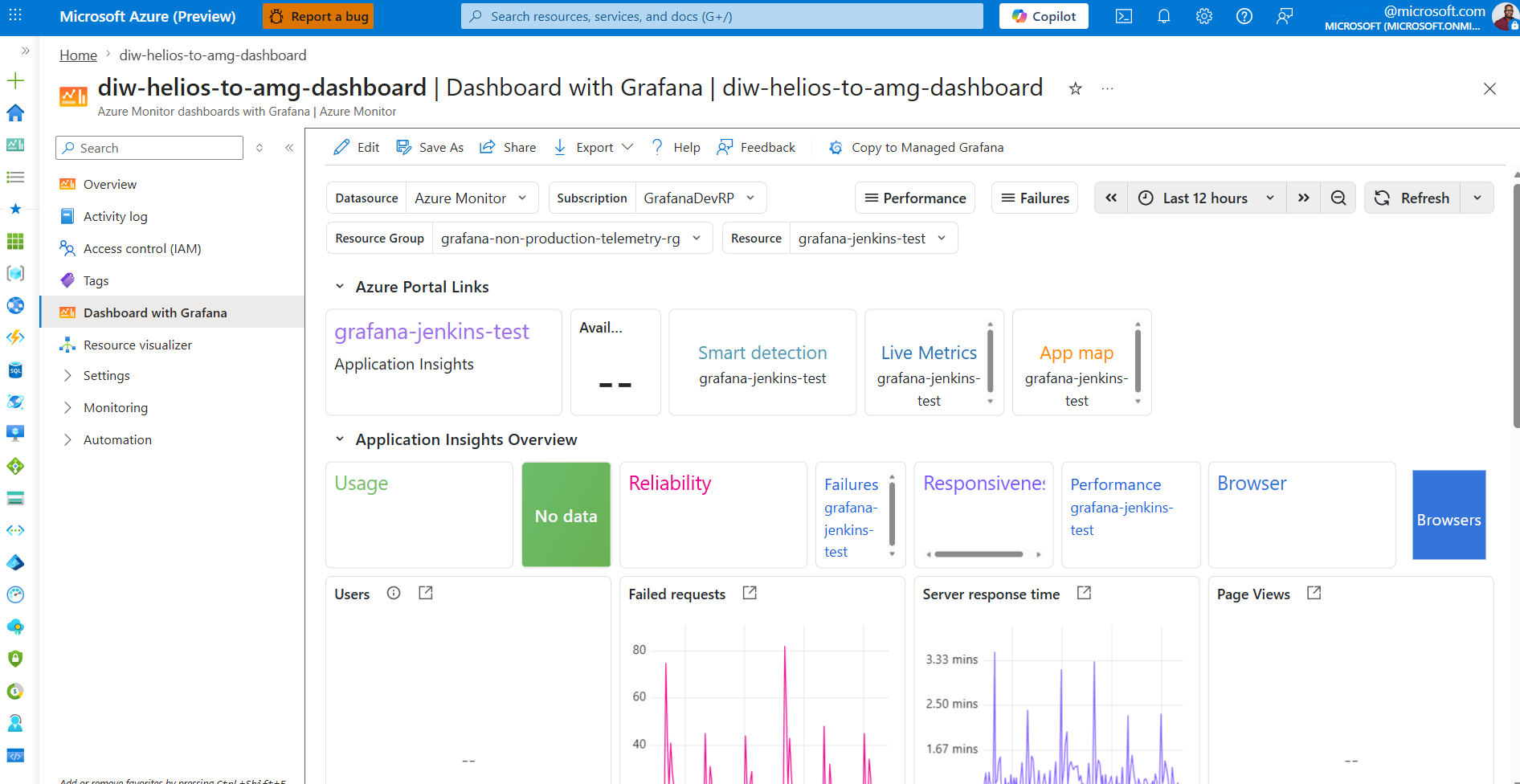Go to Home via the sidebar house icon
1520x784 pixels.
[15, 112]
